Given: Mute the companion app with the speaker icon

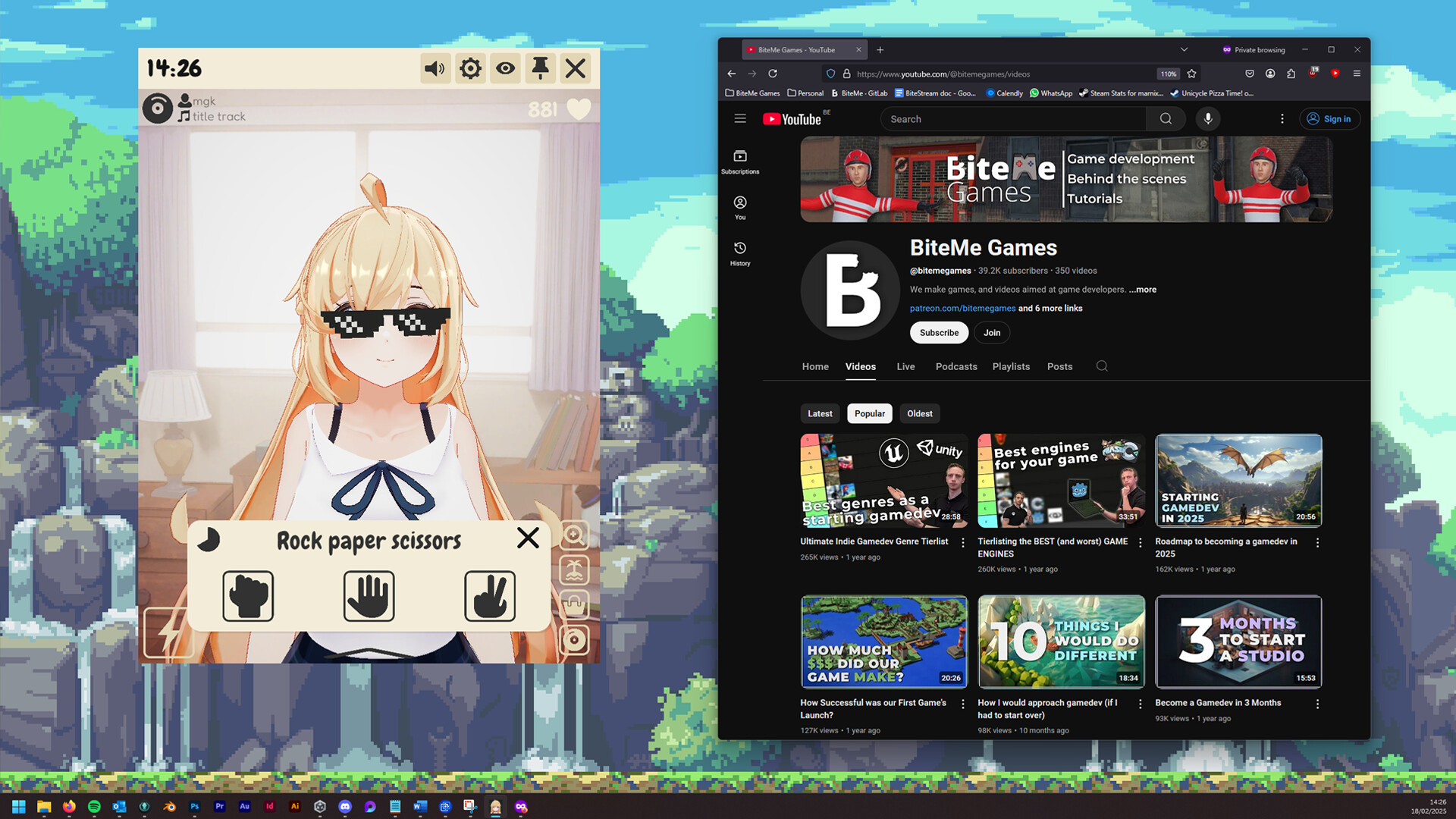Looking at the screenshot, I should click(435, 68).
